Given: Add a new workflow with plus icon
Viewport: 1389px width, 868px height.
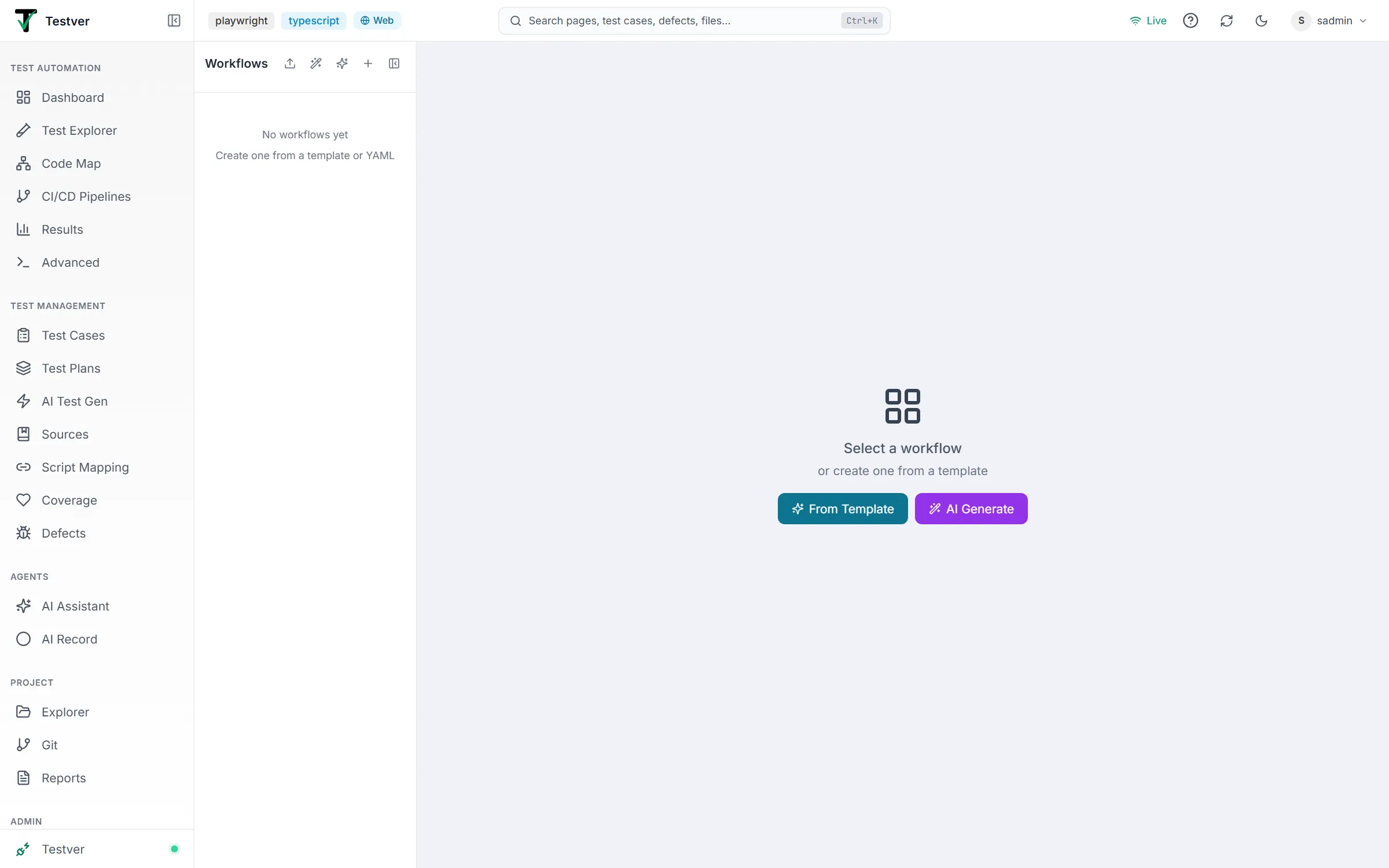Looking at the screenshot, I should tap(368, 64).
